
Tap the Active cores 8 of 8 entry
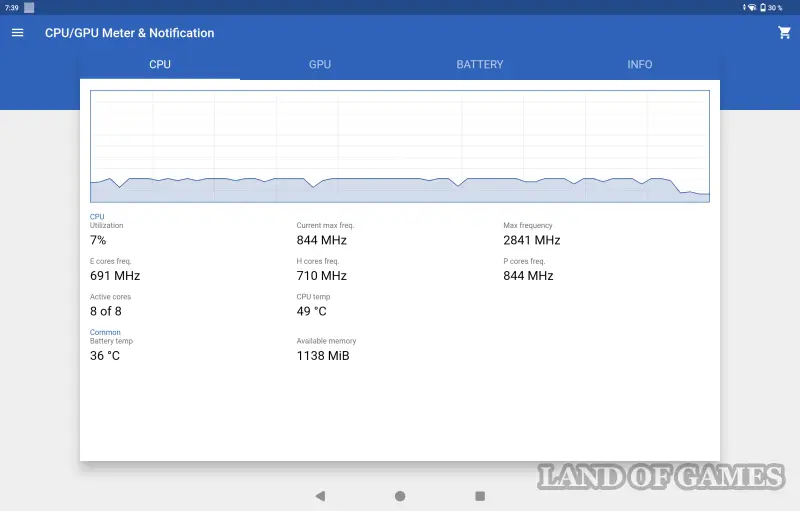pyautogui.click(x=106, y=311)
